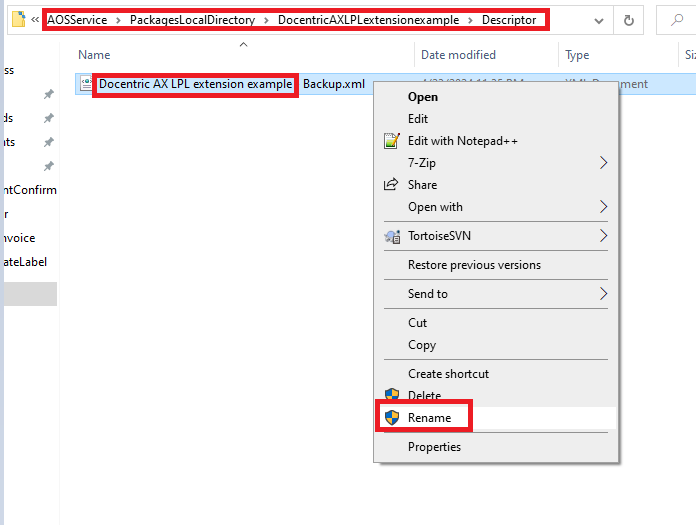
Task: Sort files by Date modified column
Action: pyautogui.click(x=458, y=55)
